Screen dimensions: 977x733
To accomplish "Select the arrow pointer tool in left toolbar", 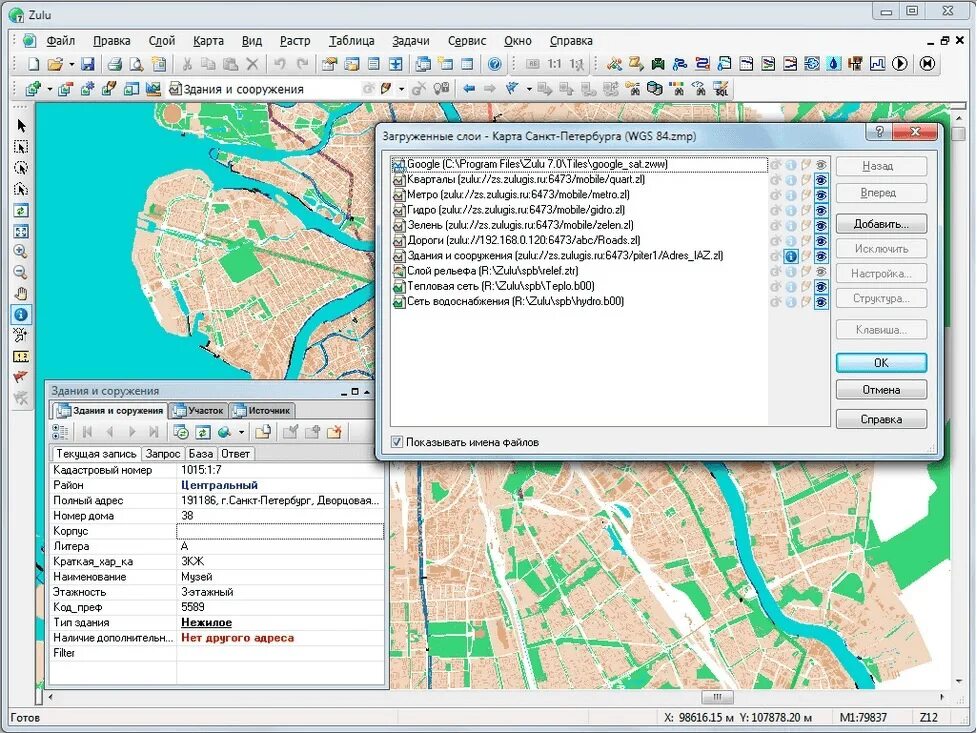I will tap(21, 126).
